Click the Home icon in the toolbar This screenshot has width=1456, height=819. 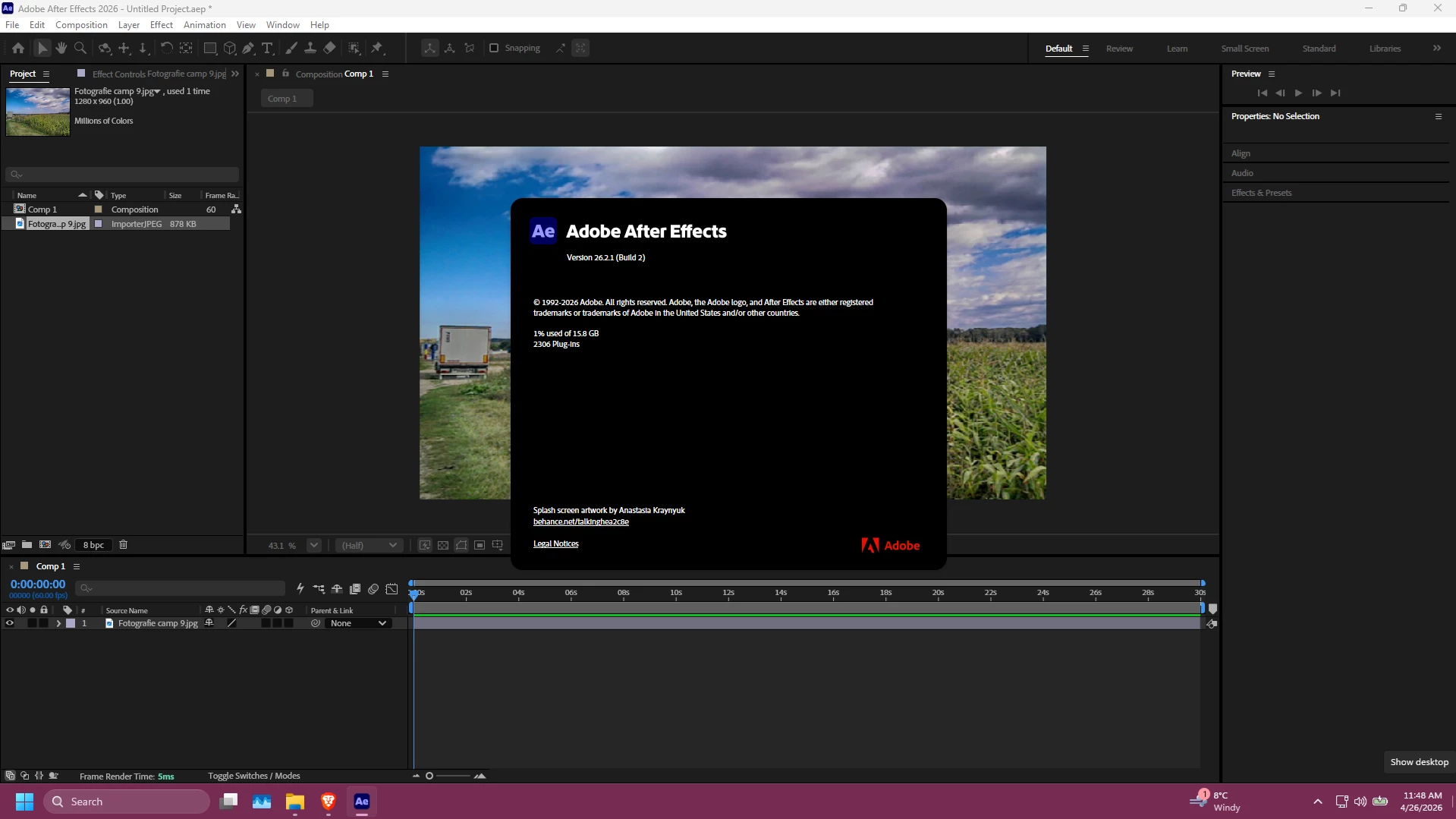click(x=18, y=48)
